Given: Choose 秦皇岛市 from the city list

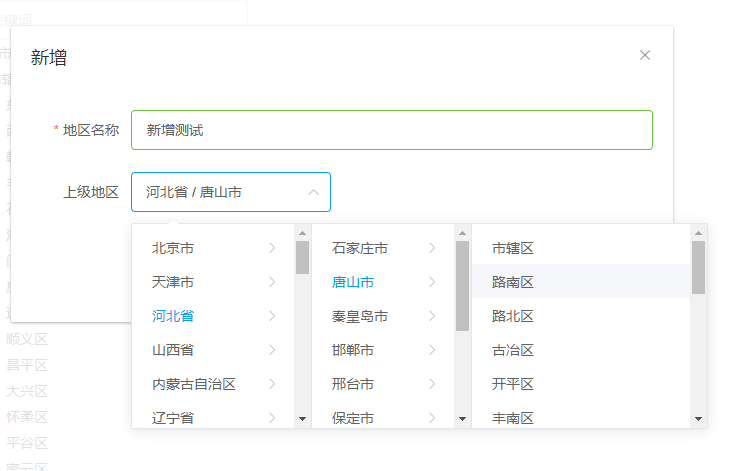Looking at the screenshot, I should tap(360, 316).
